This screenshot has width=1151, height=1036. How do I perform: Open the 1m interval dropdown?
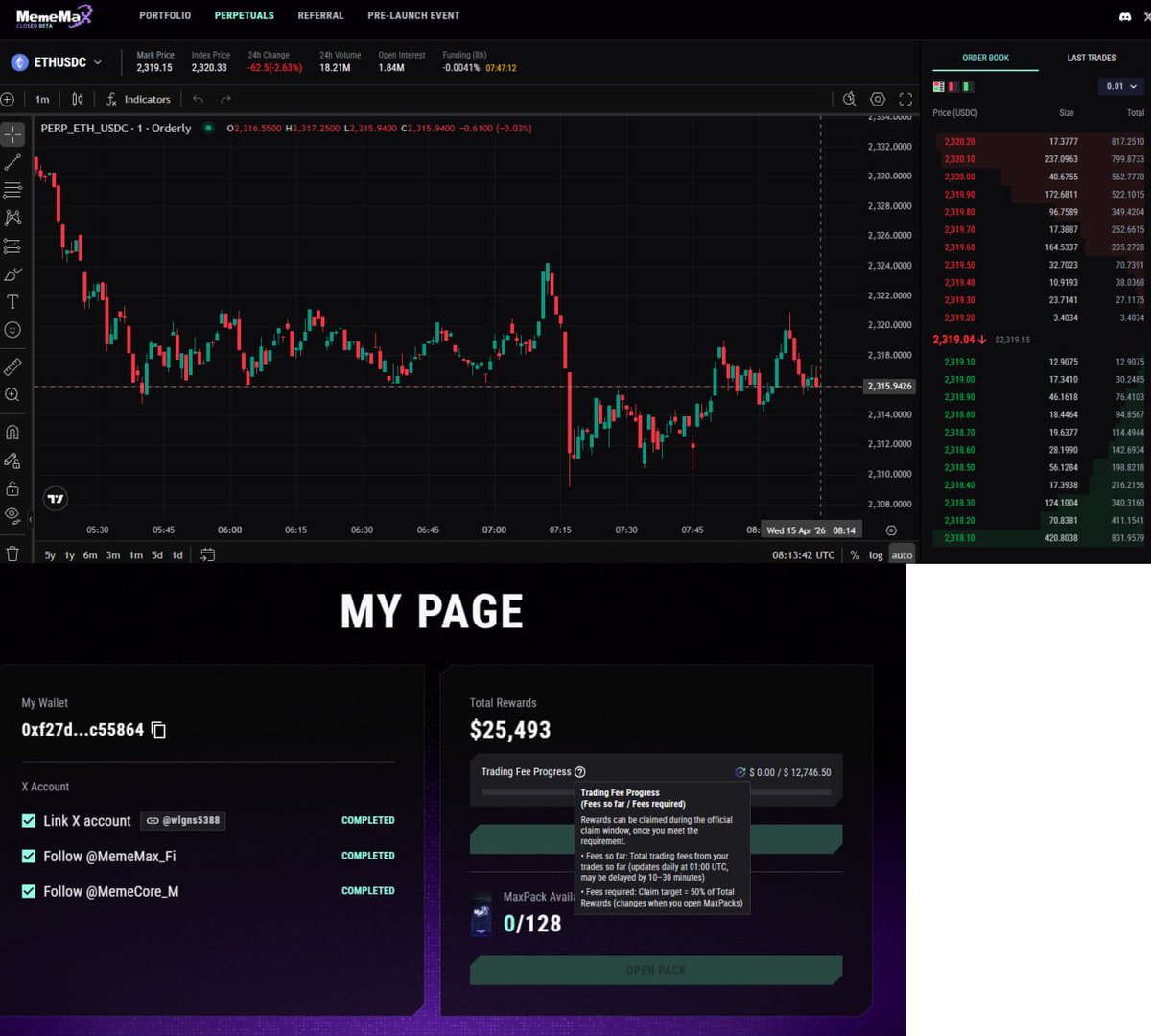[42, 99]
